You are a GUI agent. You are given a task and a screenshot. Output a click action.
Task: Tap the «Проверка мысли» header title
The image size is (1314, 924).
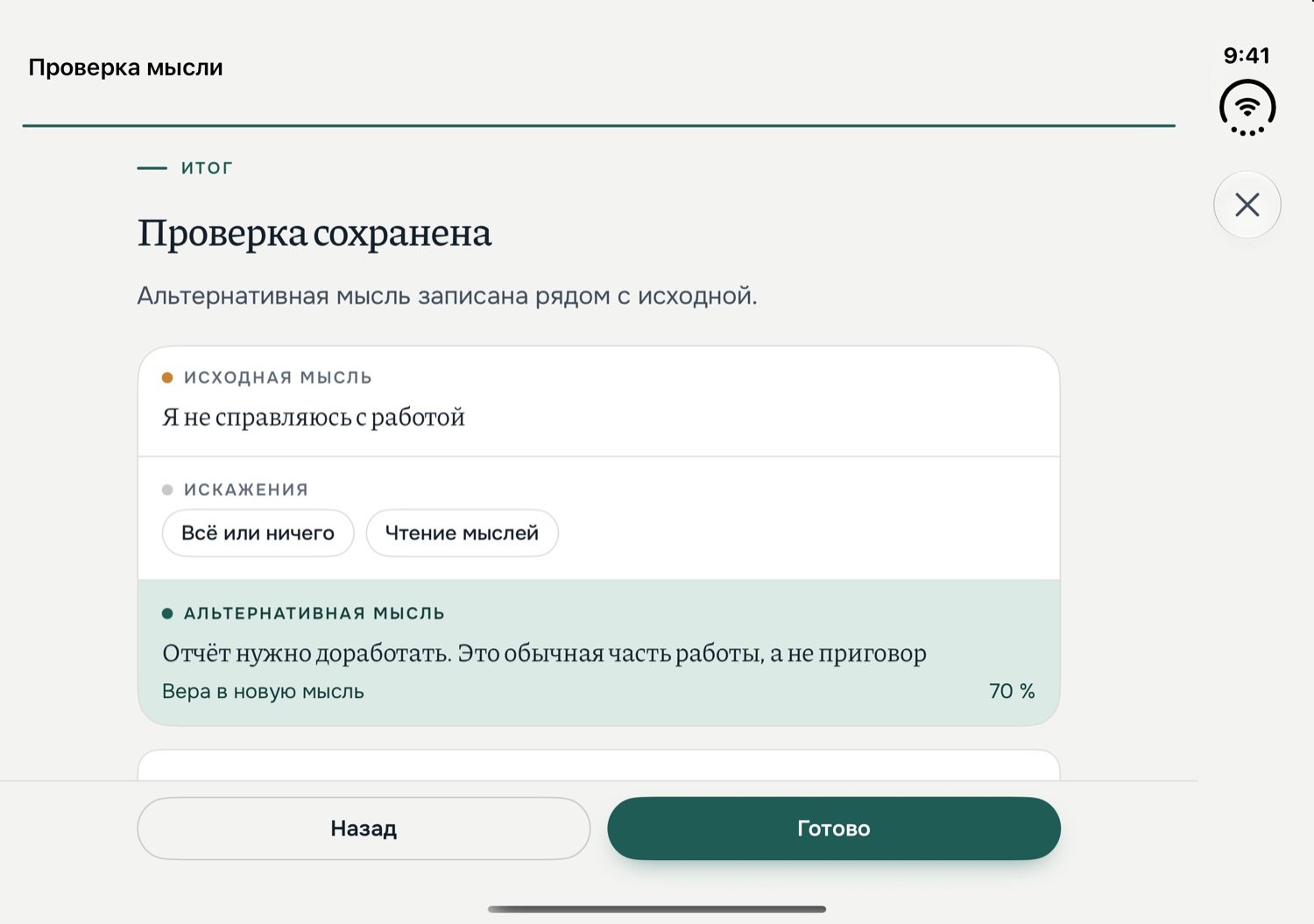[x=125, y=67]
